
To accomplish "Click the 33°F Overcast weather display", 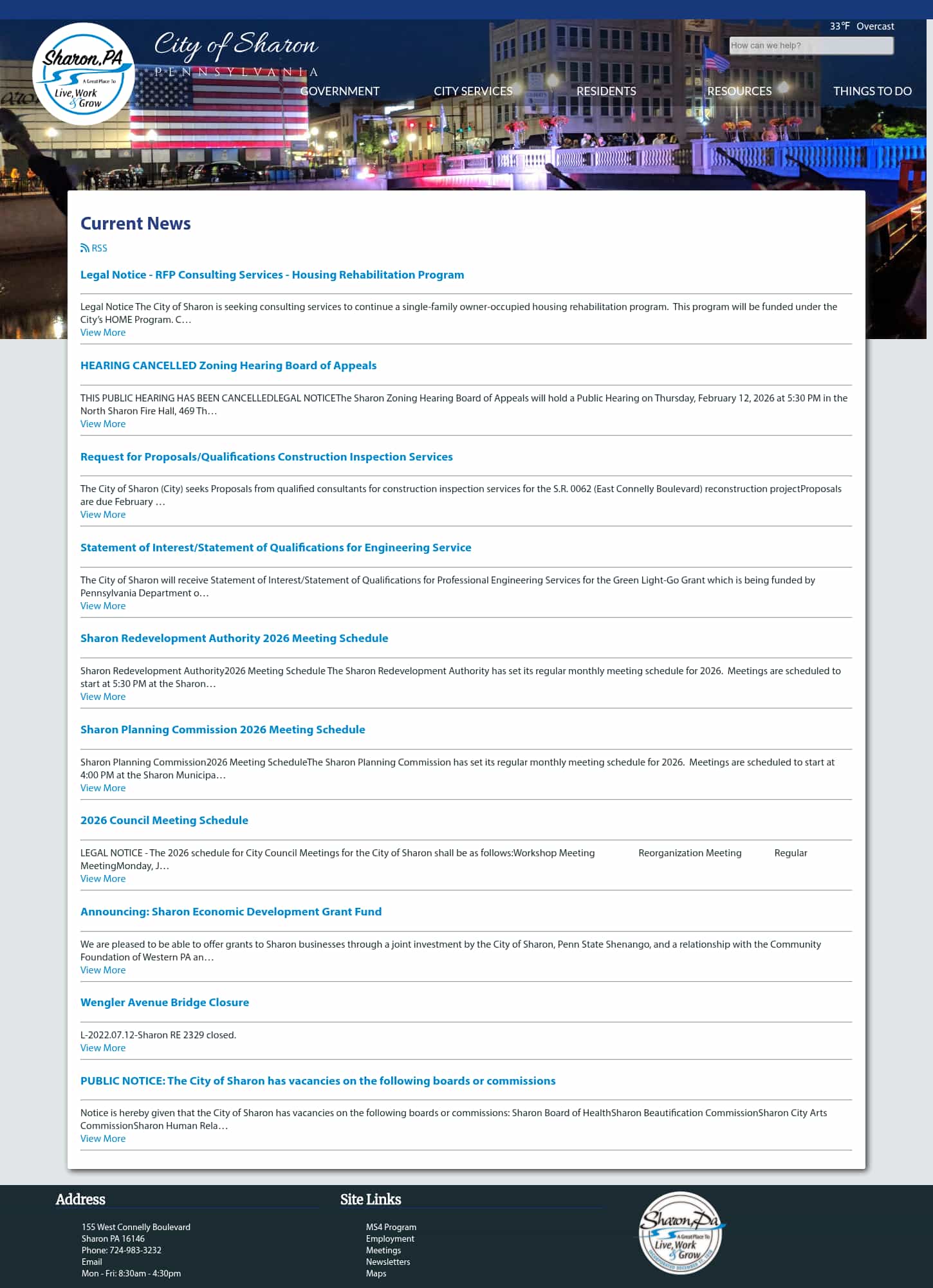I will click(x=862, y=26).
